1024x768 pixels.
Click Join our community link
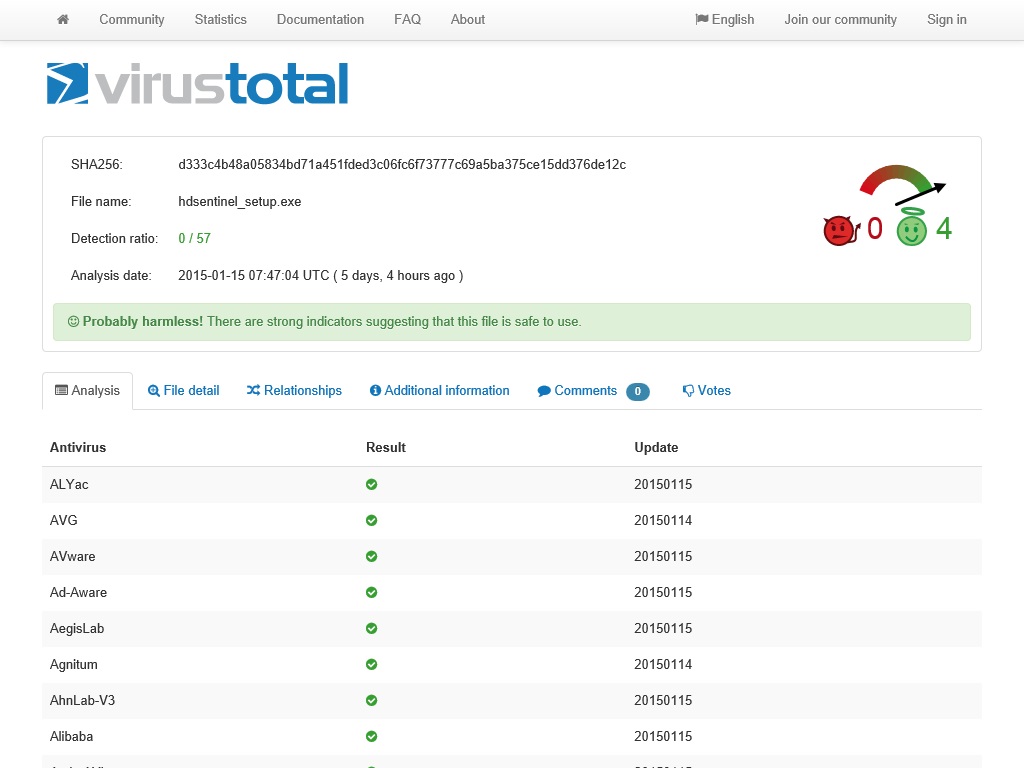[840, 20]
